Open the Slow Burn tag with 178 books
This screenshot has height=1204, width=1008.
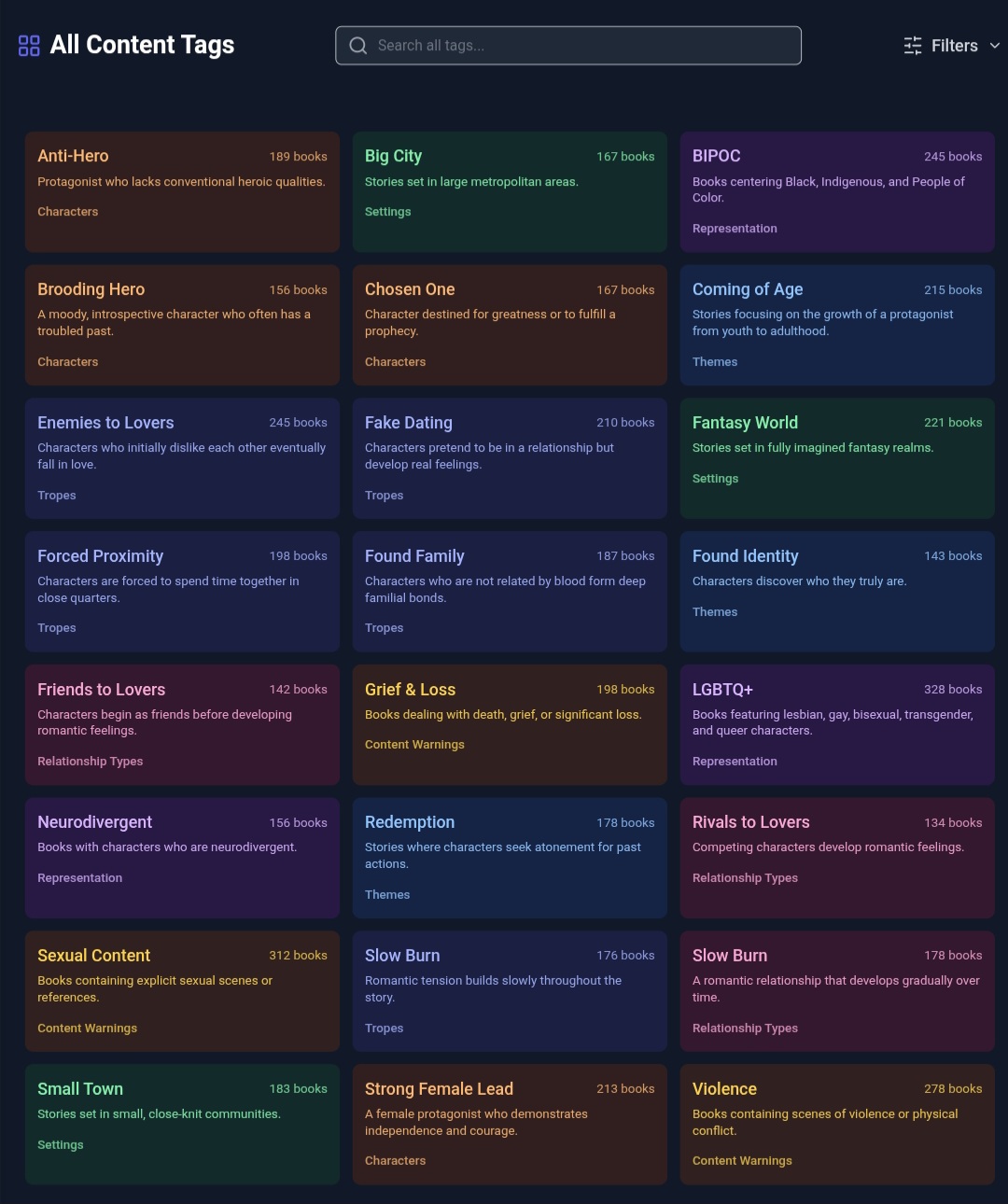click(837, 991)
